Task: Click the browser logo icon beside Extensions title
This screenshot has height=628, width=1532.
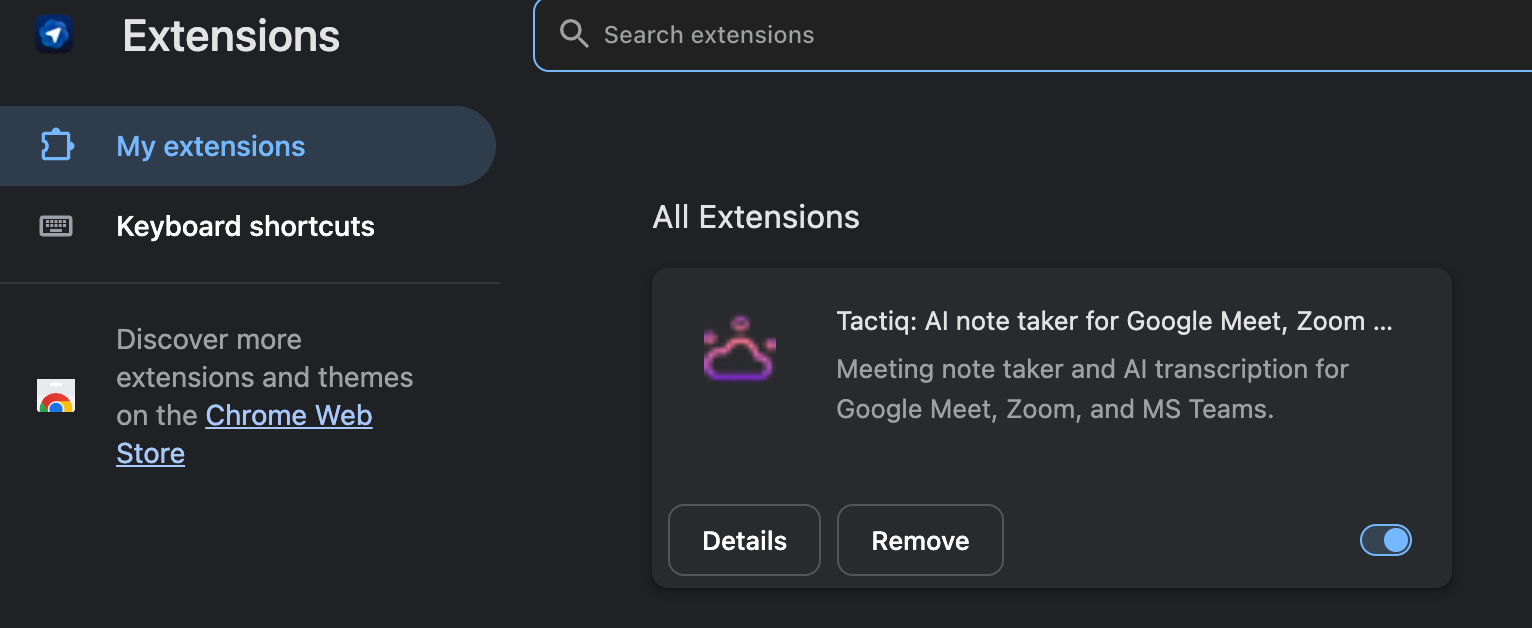Action: tap(54, 36)
